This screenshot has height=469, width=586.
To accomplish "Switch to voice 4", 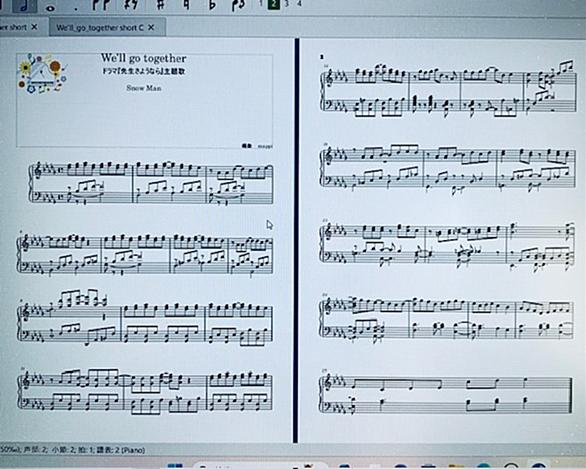I will tap(299, 4).
